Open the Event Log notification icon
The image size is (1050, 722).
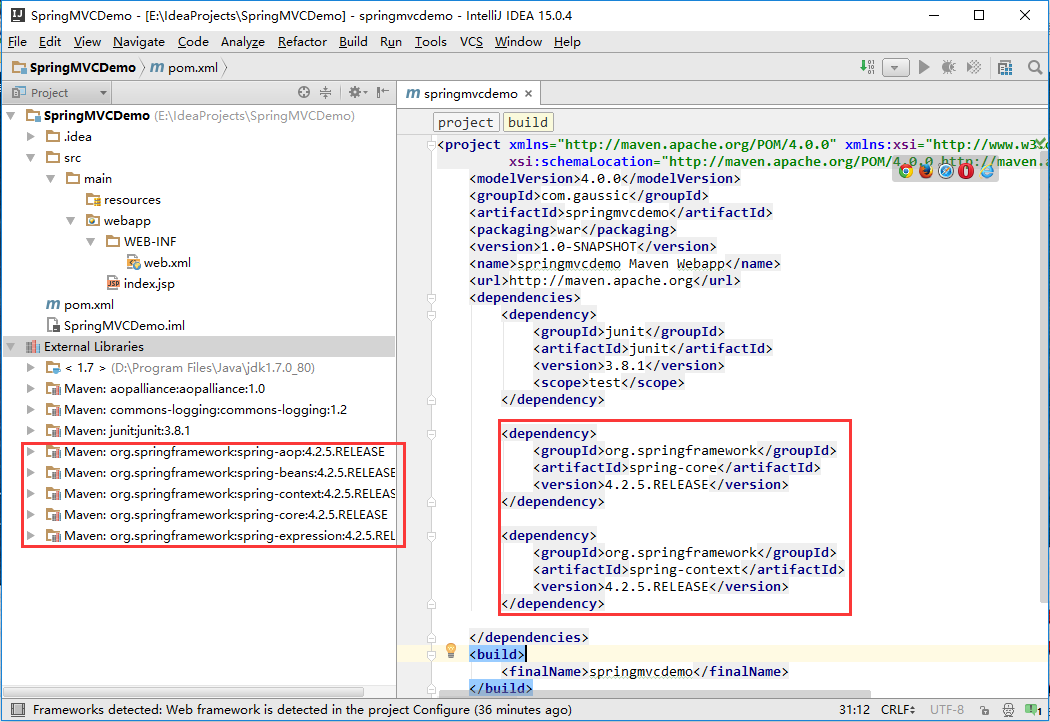pyautogui.click(x=1033, y=710)
